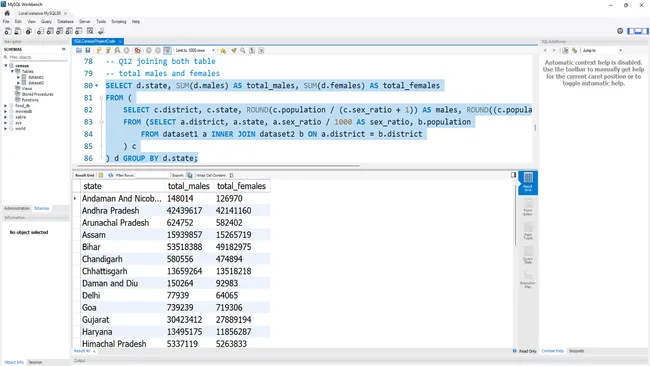650x366 pixels.
Task: Open the Context Help tab
Action: click(x=553, y=351)
